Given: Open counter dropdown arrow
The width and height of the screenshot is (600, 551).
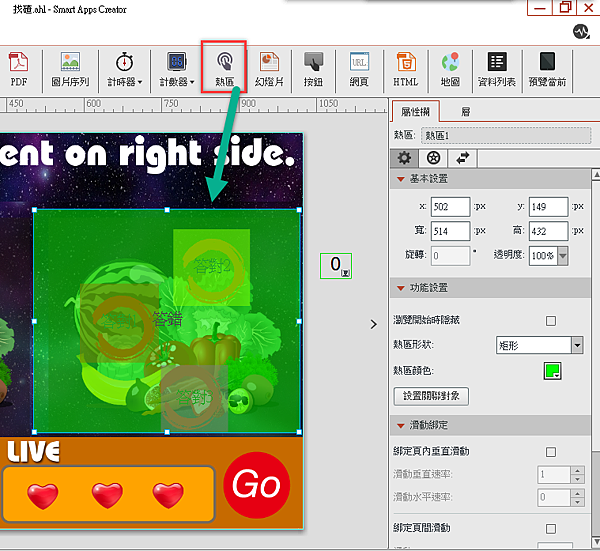Looking at the screenshot, I should tap(192, 82).
